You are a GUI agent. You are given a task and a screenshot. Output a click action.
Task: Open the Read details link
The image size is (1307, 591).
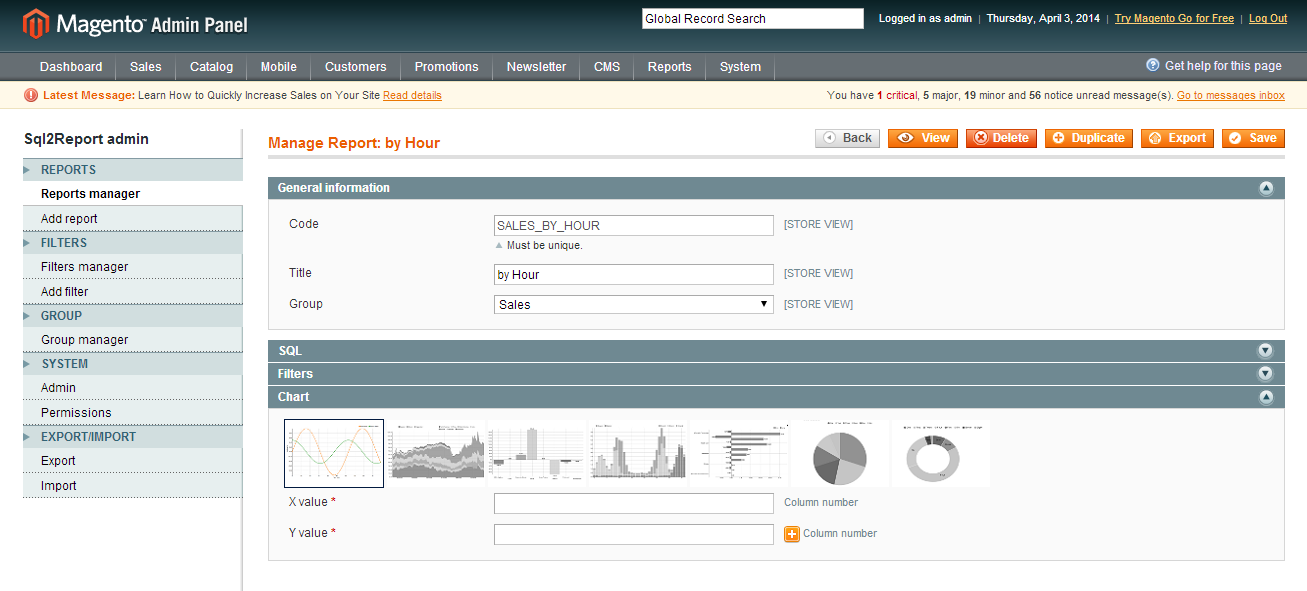[x=412, y=95]
